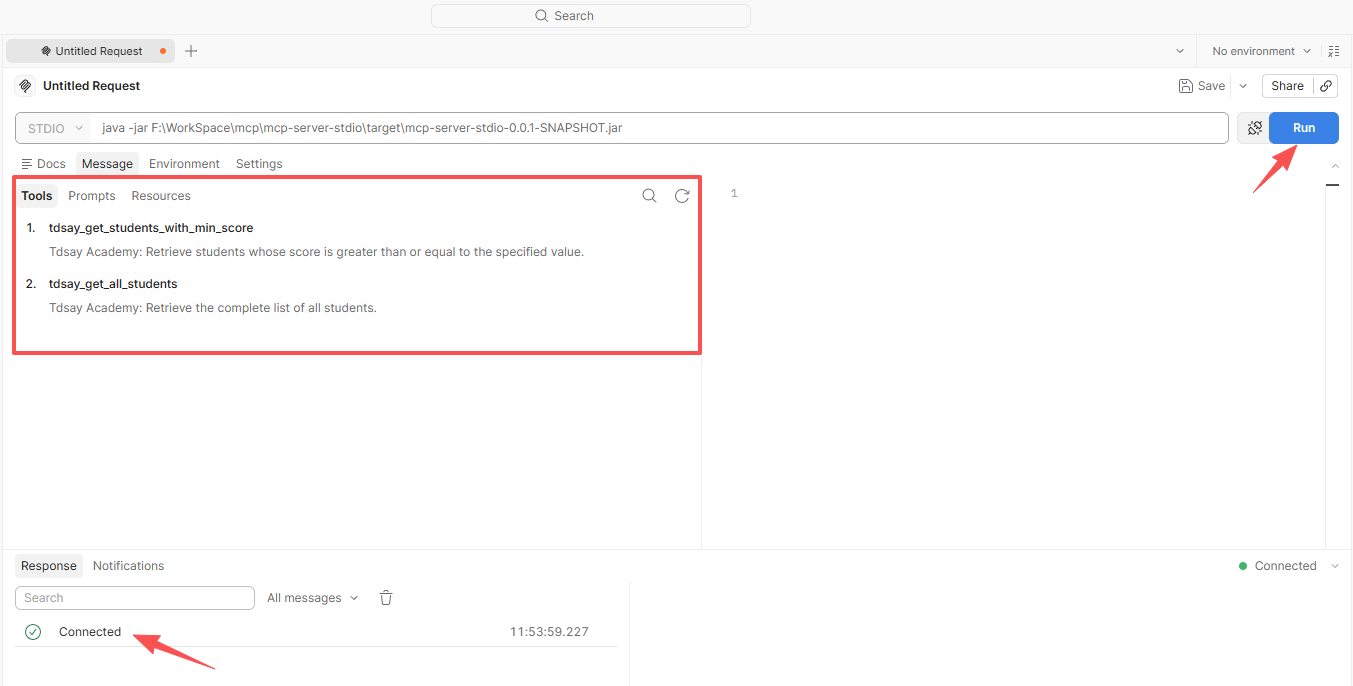Switch to the Resources tab
Image resolution: width=1353 pixels, height=686 pixels.
coord(161,196)
